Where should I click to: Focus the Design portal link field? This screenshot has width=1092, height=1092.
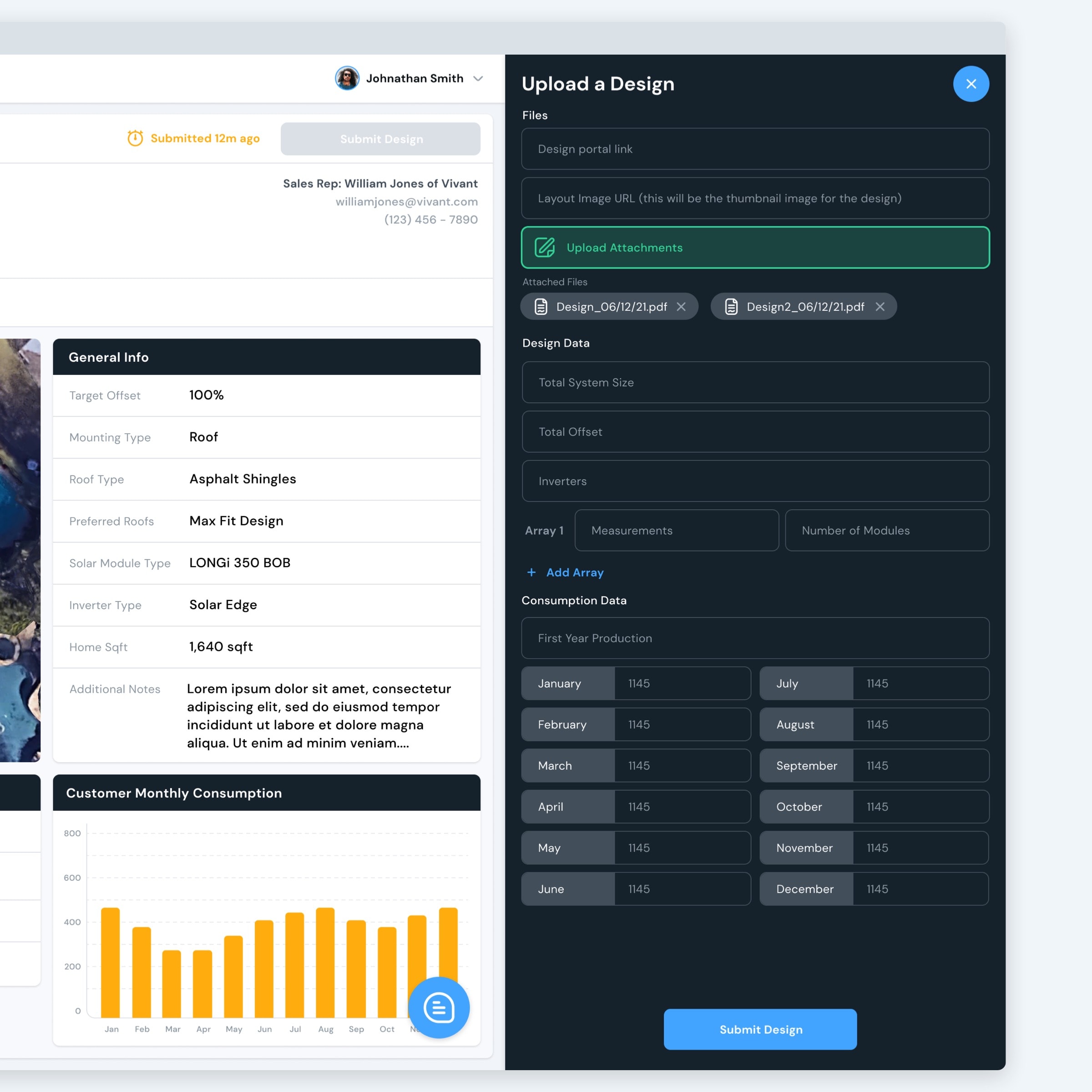754,149
